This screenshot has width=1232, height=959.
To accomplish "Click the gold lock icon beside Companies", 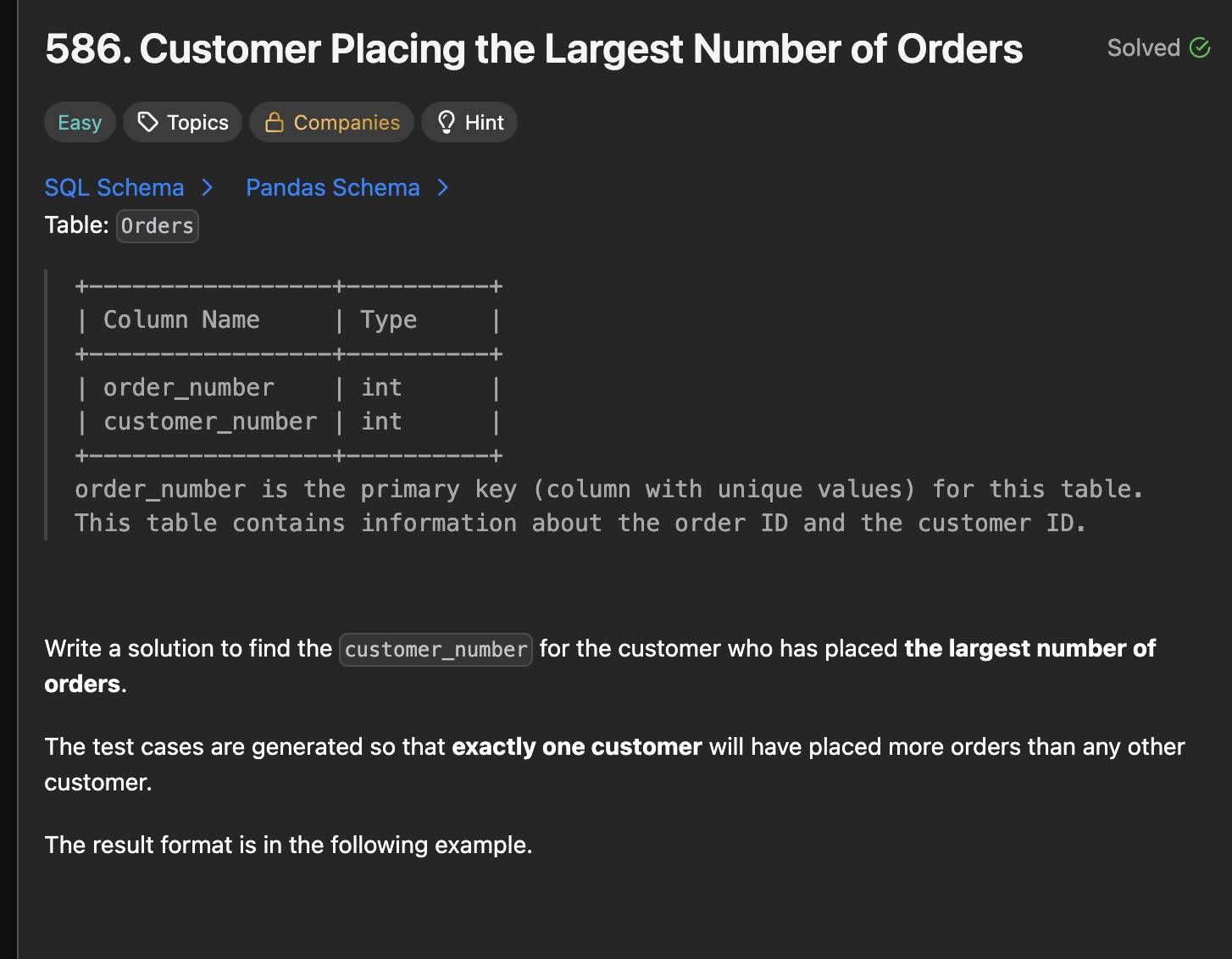I will tap(274, 122).
